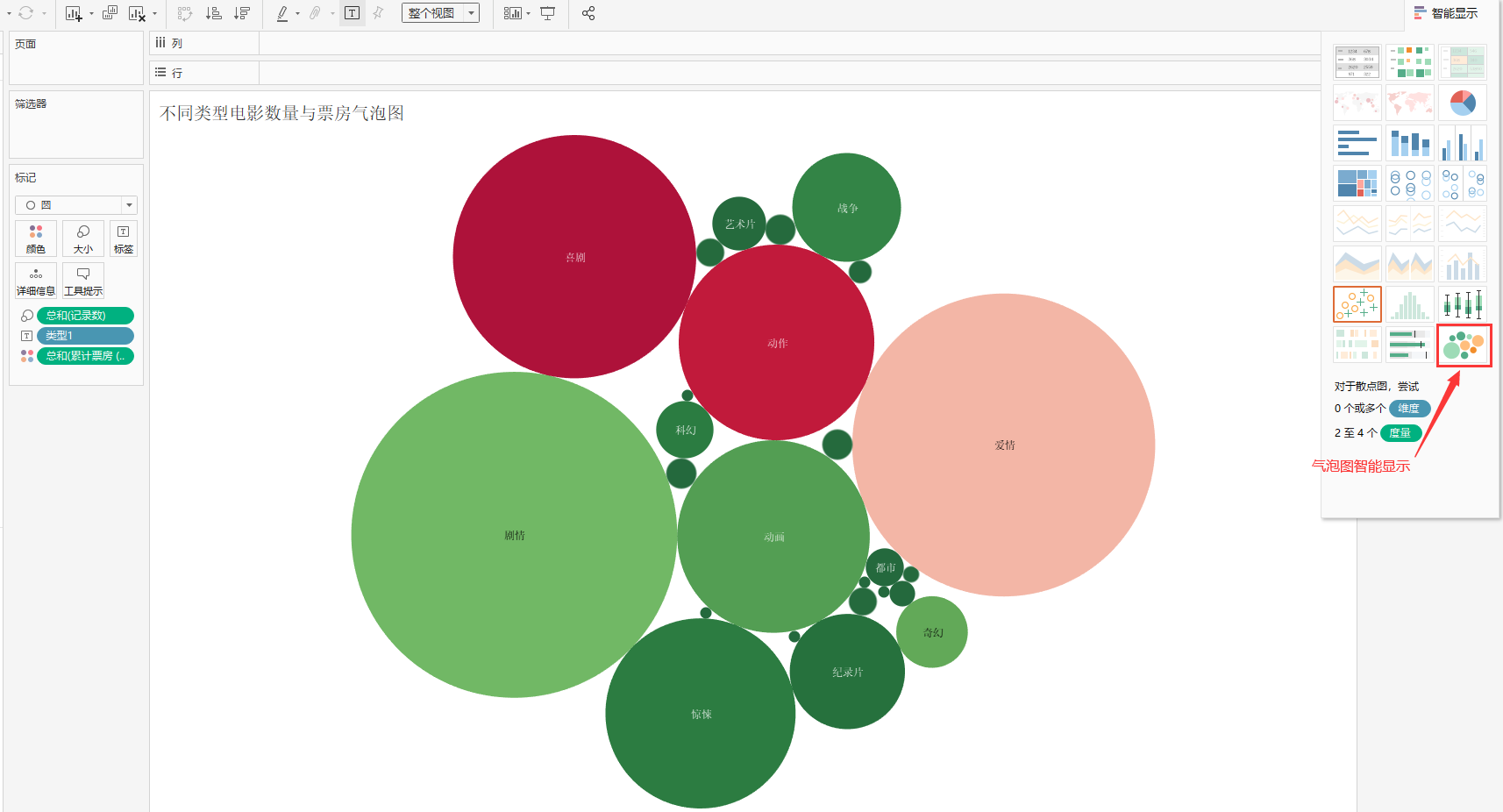Select the 剧情 bubble
1503x812 pixels.
click(514, 535)
